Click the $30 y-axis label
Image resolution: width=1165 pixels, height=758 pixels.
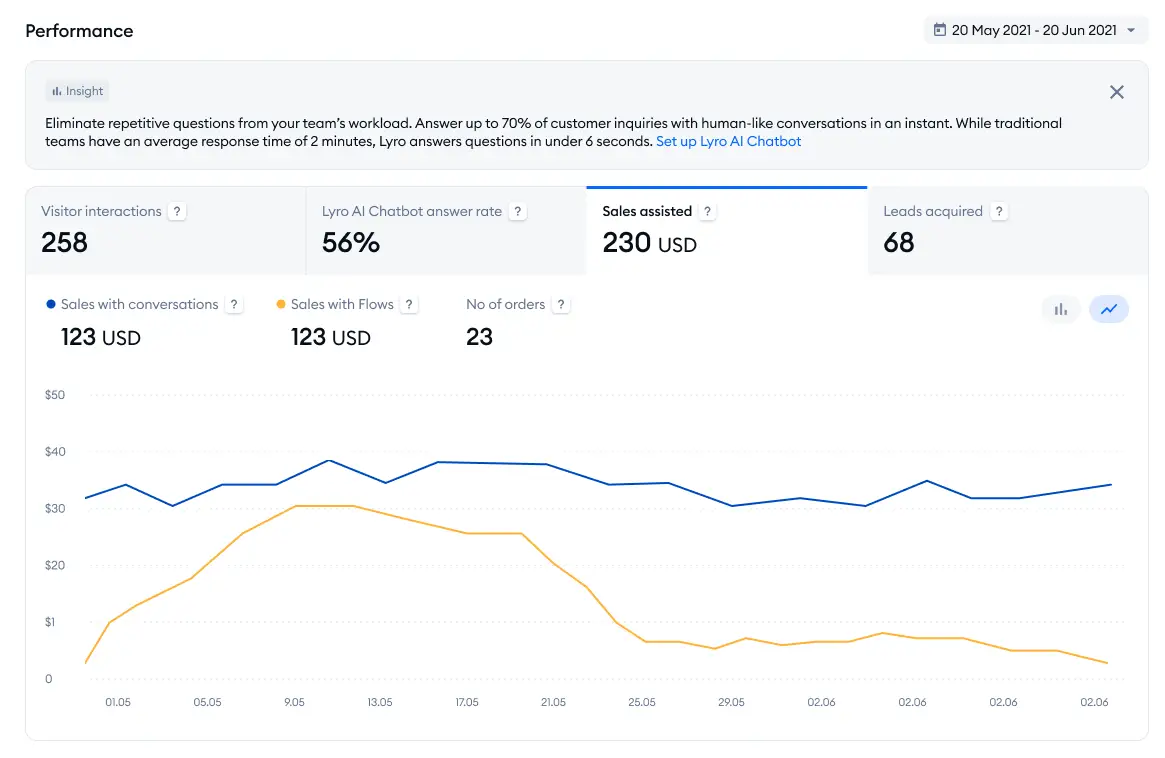click(55, 508)
